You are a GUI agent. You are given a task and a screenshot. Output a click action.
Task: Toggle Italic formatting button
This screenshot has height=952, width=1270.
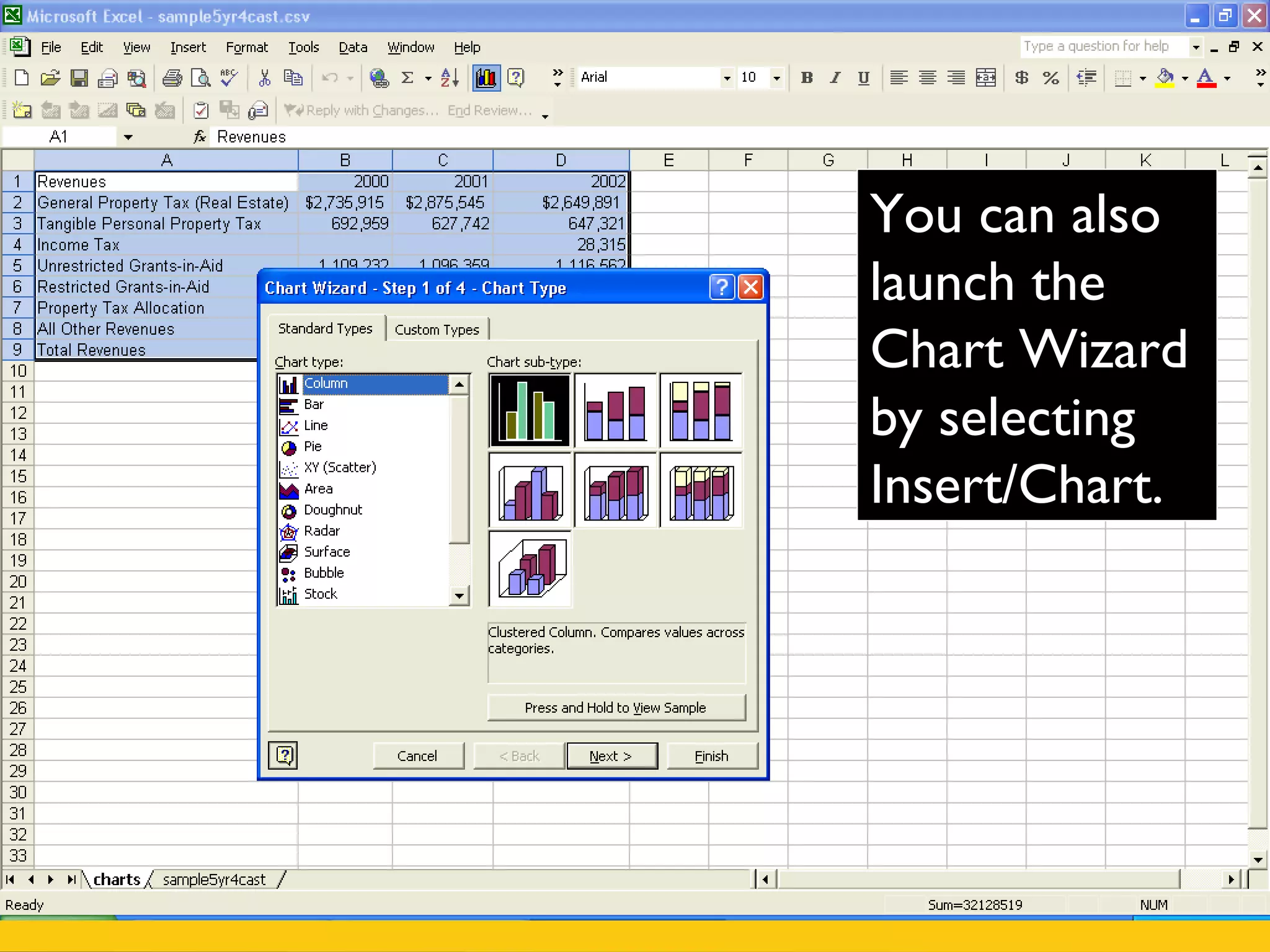tap(835, 77)
